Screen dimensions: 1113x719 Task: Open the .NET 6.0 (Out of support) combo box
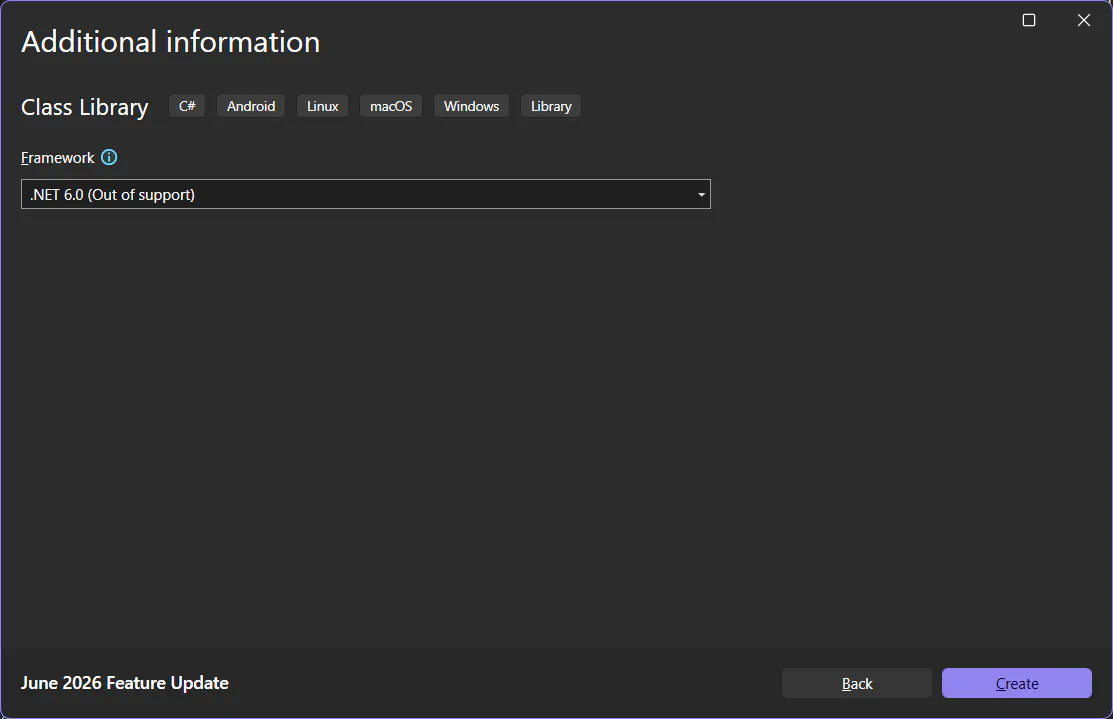[x=366, y=194]
